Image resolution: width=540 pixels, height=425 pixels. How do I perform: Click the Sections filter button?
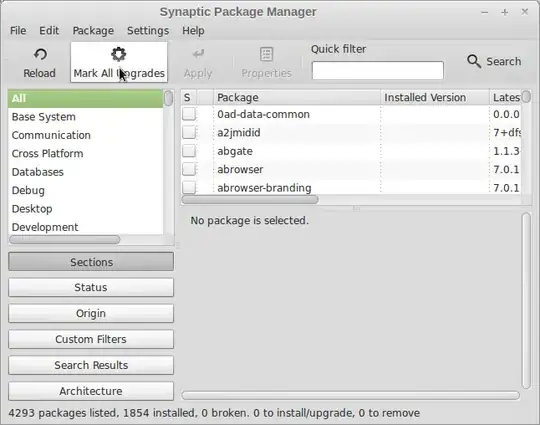pyautogui.click(x=91, y=262)
